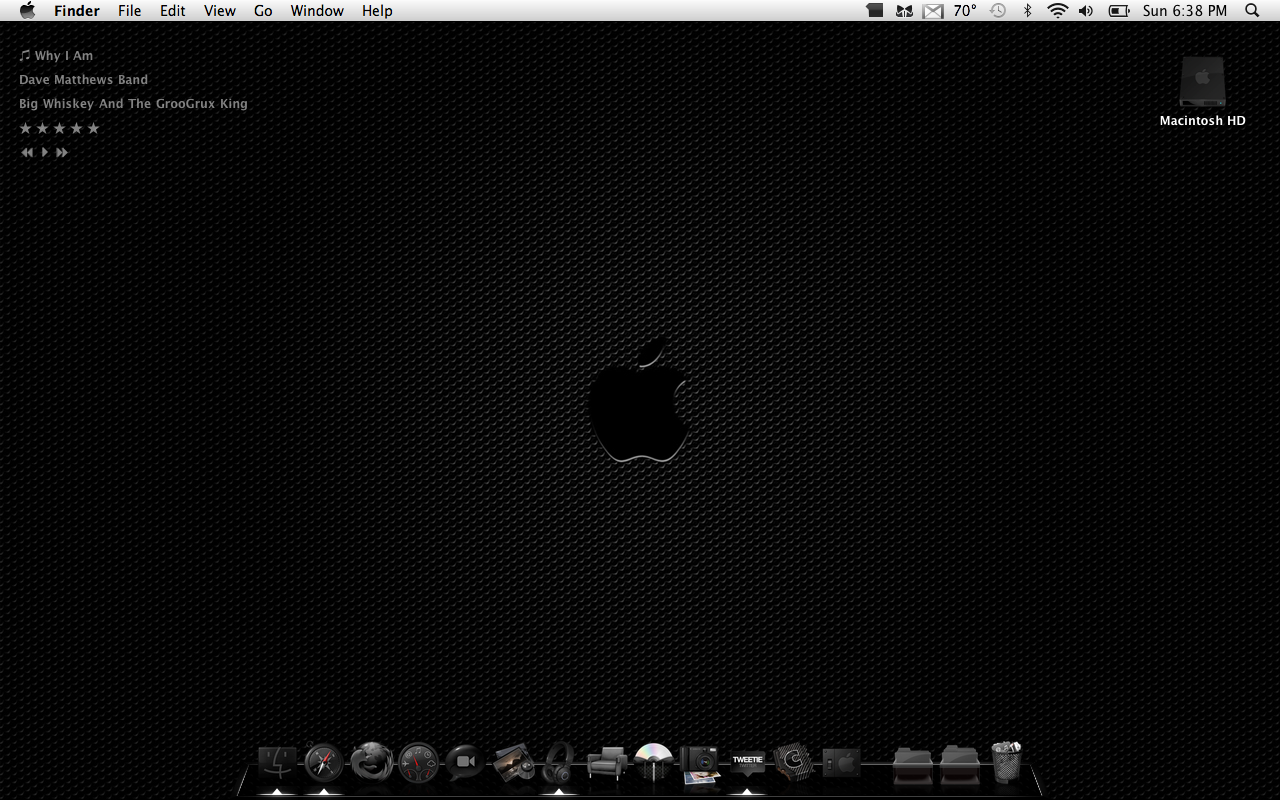This screenshot has height=800, width=1280.
Task: Open the Finder menu
Action: pos(77,11)
